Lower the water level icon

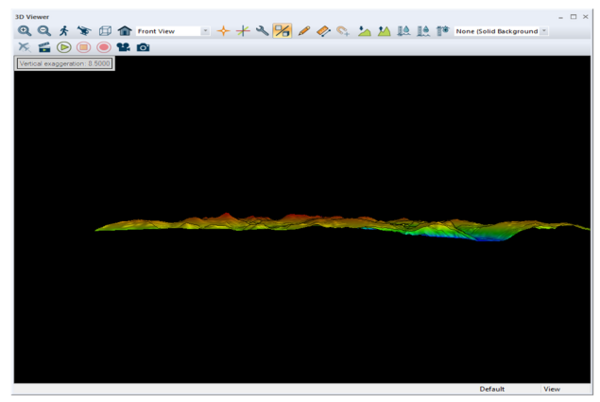pos(403,31)
